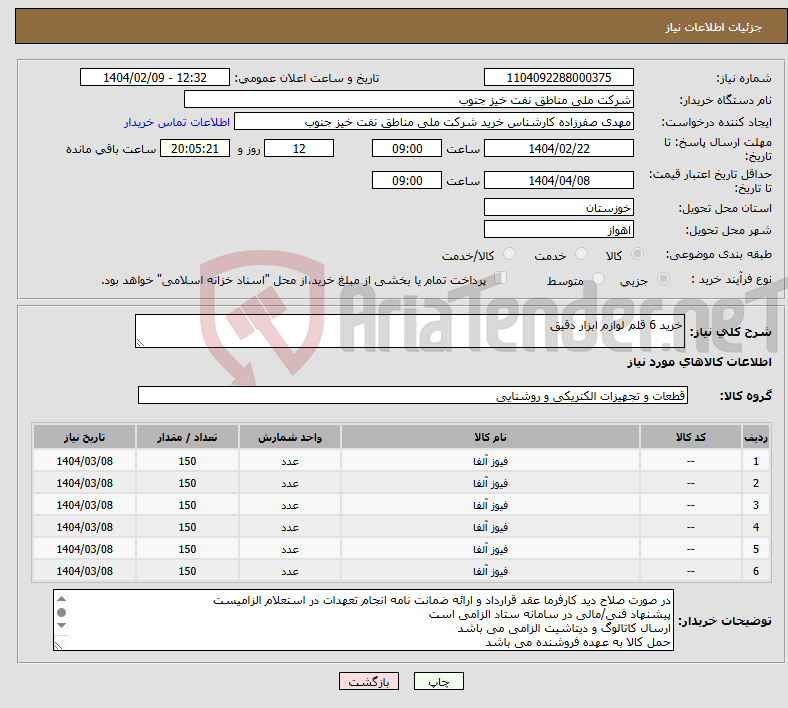Click the need number field 1104092288000375
Viewport: 788px width, 708px height.
click(558, 77)
